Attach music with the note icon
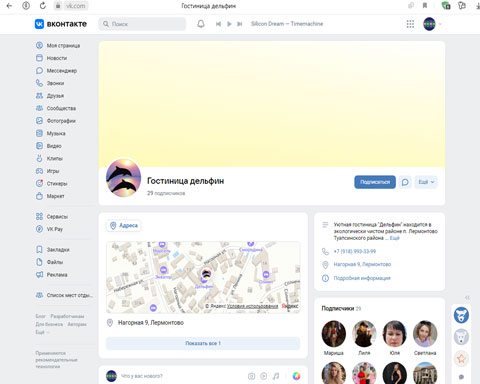480x384 pixels. tap(276, 376)
